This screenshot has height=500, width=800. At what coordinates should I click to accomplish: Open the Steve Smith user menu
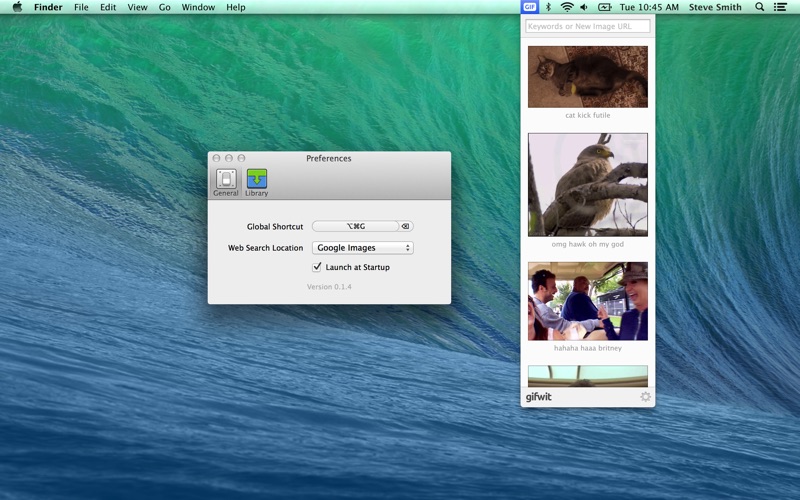coord(715,7)
